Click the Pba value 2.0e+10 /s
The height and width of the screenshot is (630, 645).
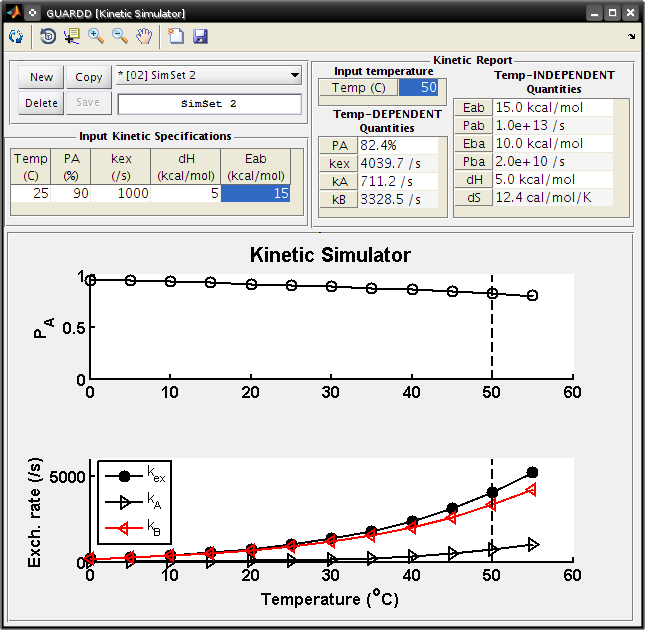point(553,162)
